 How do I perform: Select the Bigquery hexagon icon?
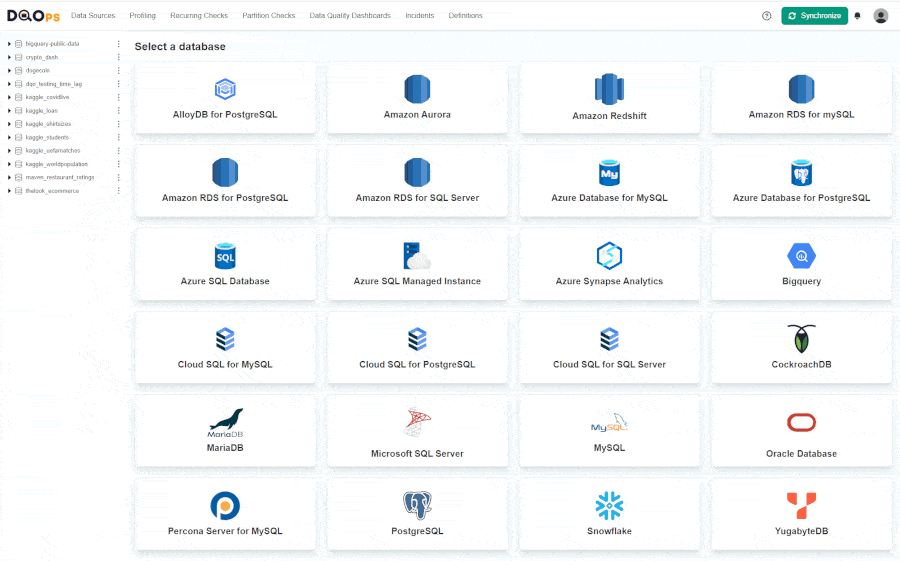tap(801, 256)
